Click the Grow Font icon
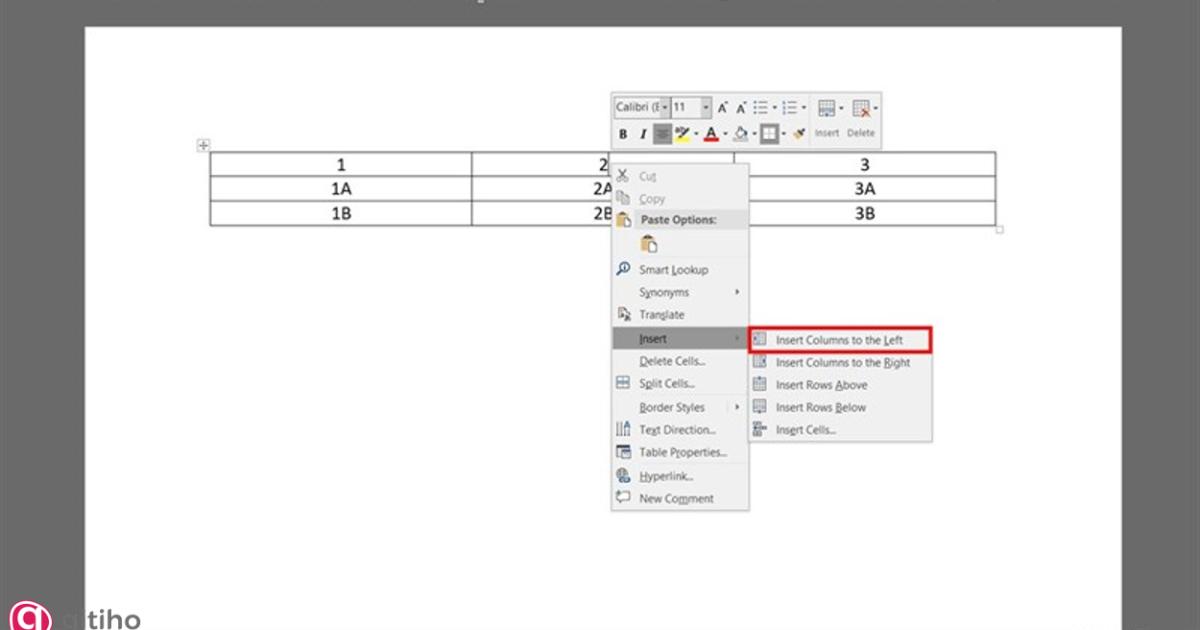 click(x=723, y=108)
